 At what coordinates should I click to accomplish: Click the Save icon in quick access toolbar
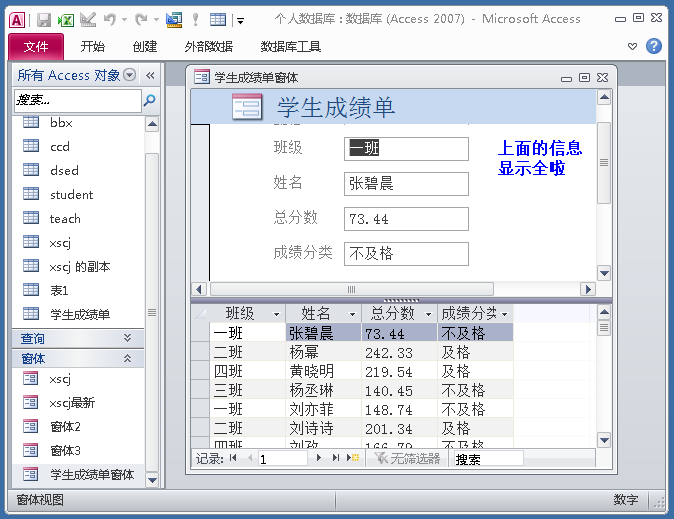(x=43, y=19)
